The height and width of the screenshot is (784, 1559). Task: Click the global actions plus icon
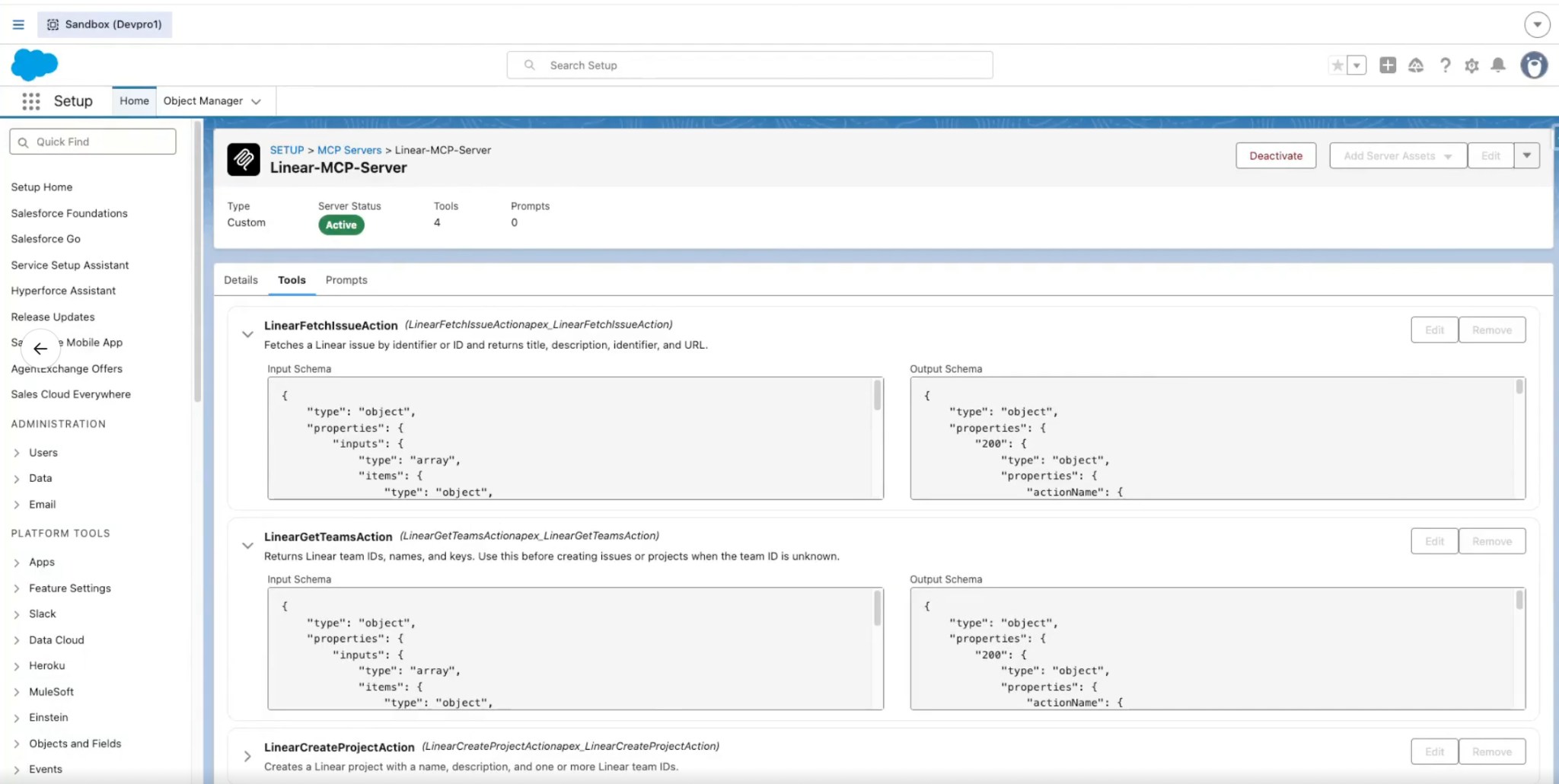click(1388, 65)
